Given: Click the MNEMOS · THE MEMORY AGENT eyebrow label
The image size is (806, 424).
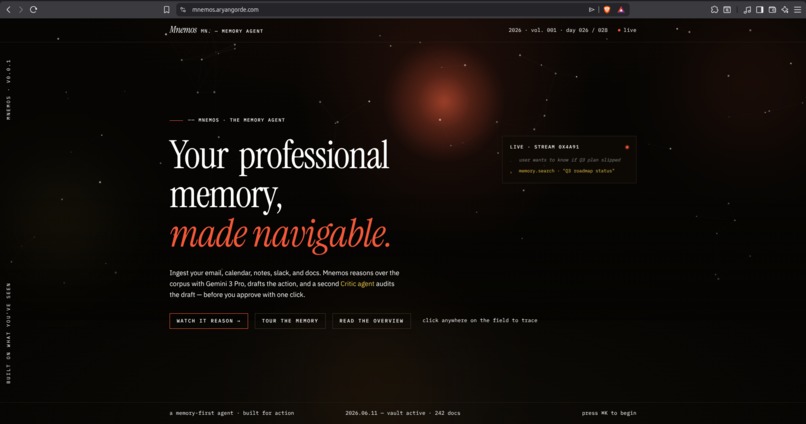Looking at the screenshot, I should tap(236, 120).
